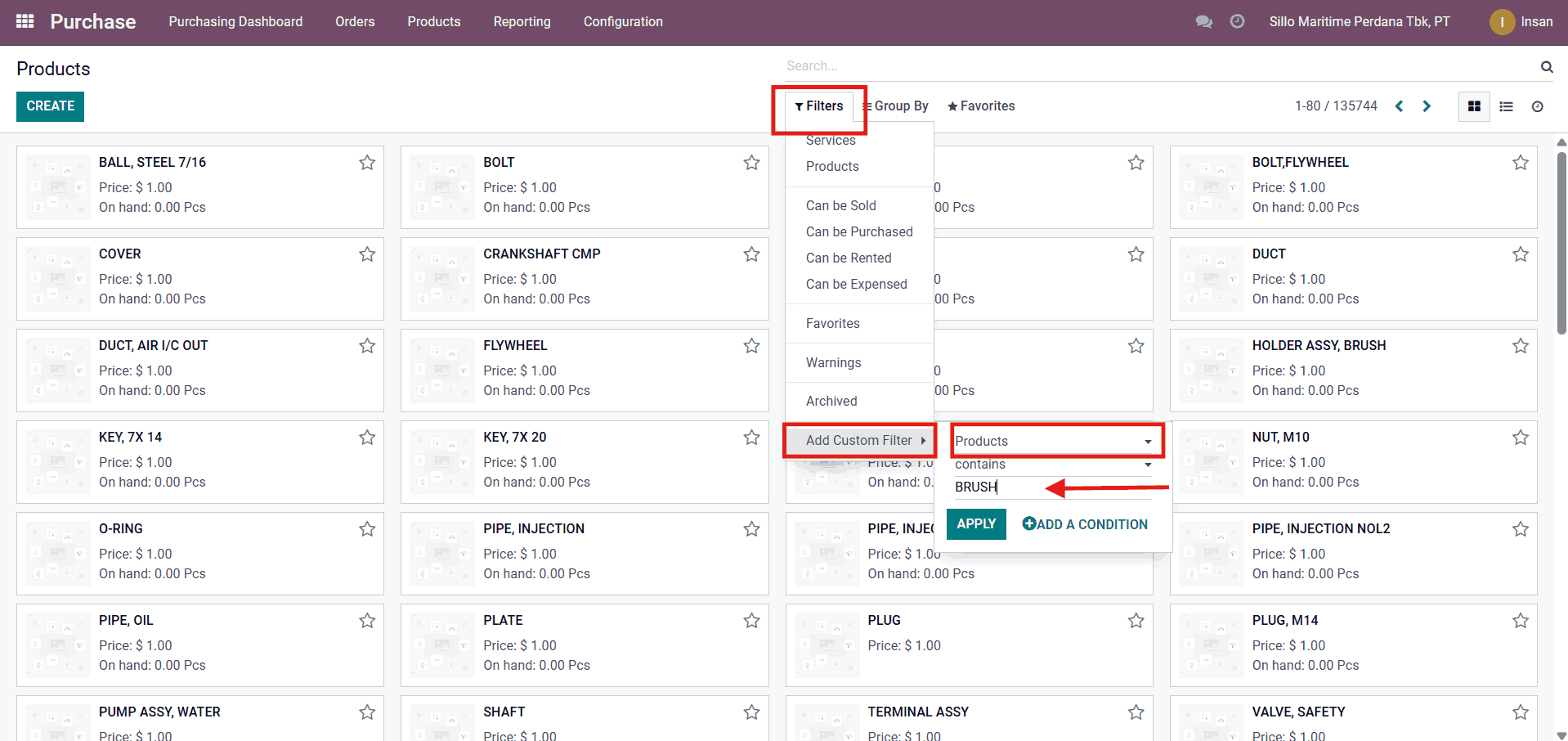Click the APPLY button
The image size is (1568, 741).
976,524
